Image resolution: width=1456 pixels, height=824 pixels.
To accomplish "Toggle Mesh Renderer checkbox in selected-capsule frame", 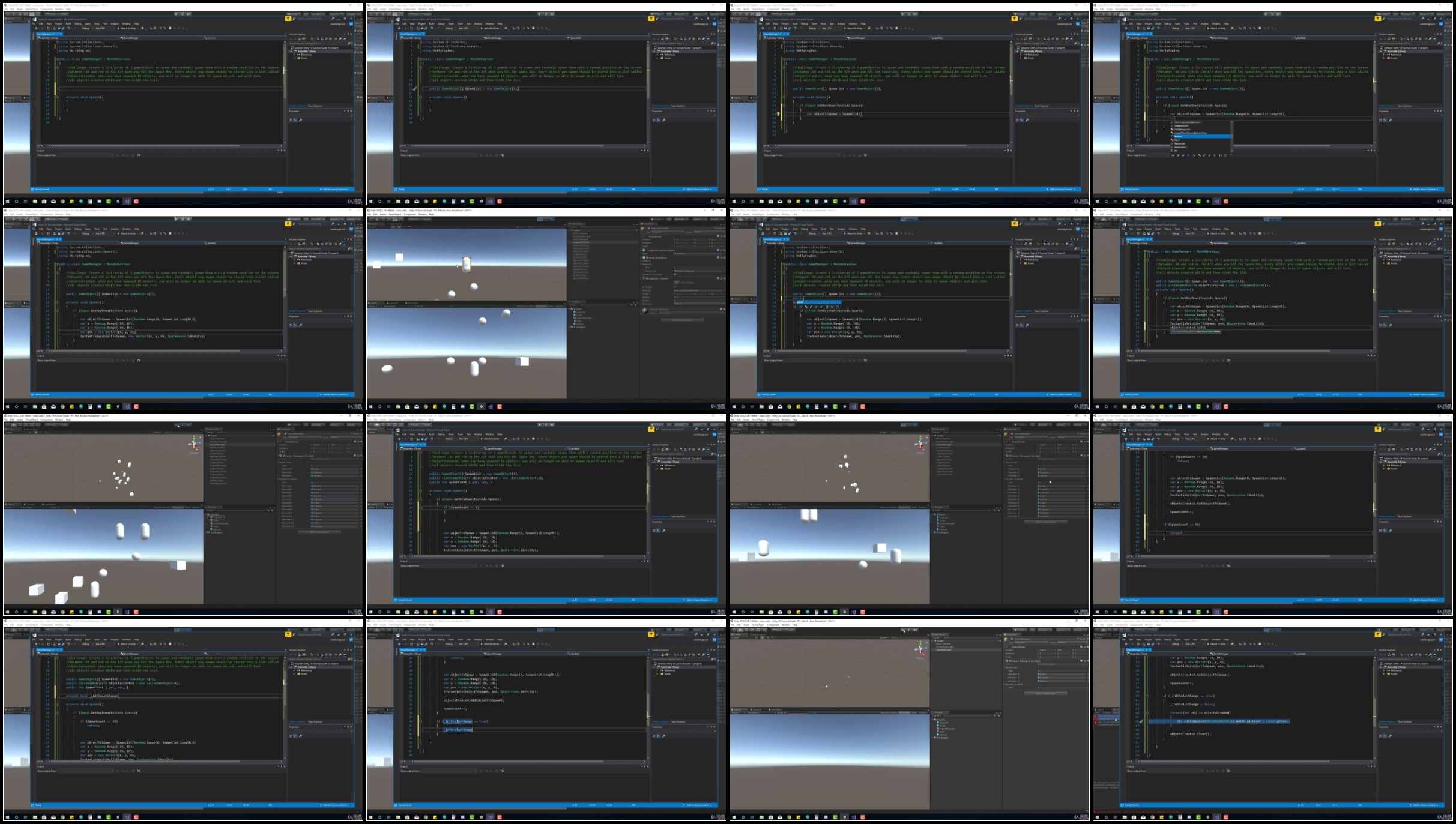I will (647, 257).
